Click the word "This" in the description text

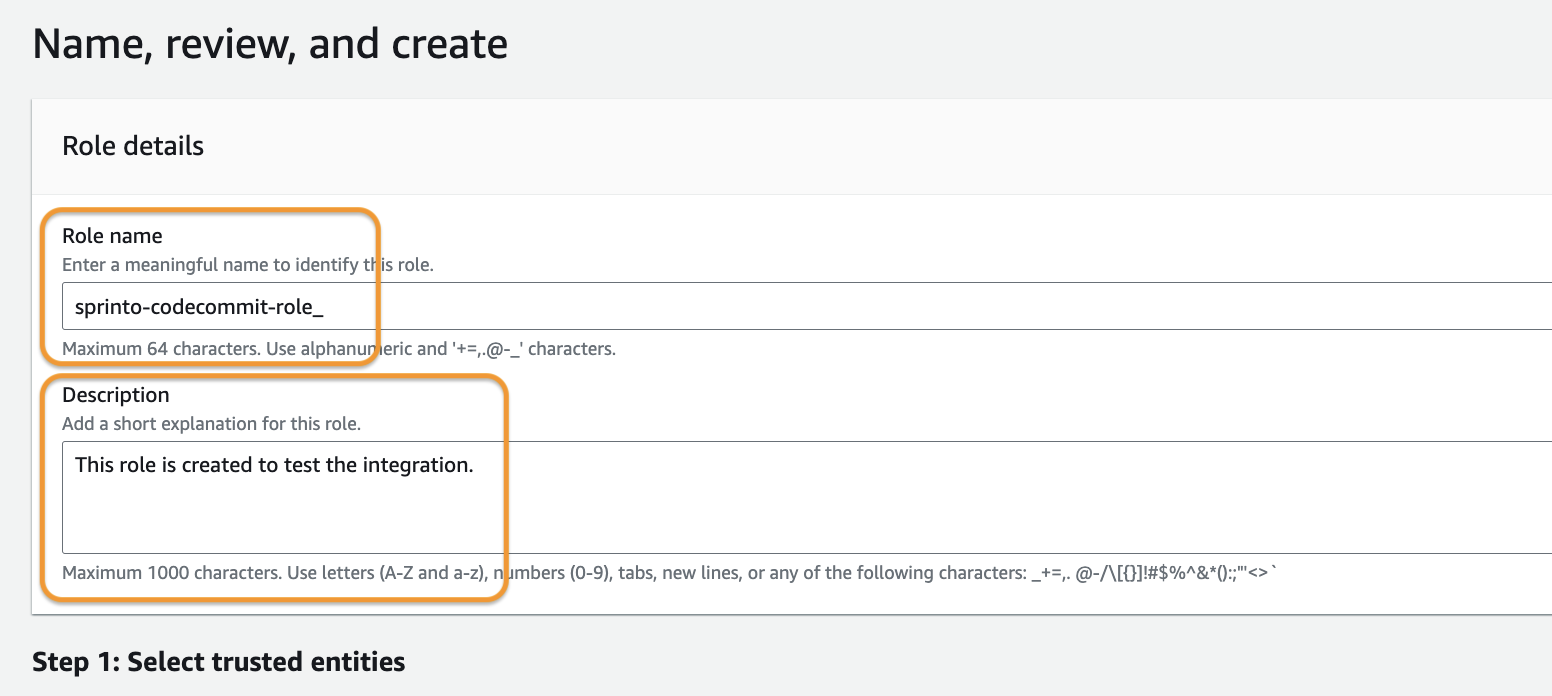coord(95,465)
